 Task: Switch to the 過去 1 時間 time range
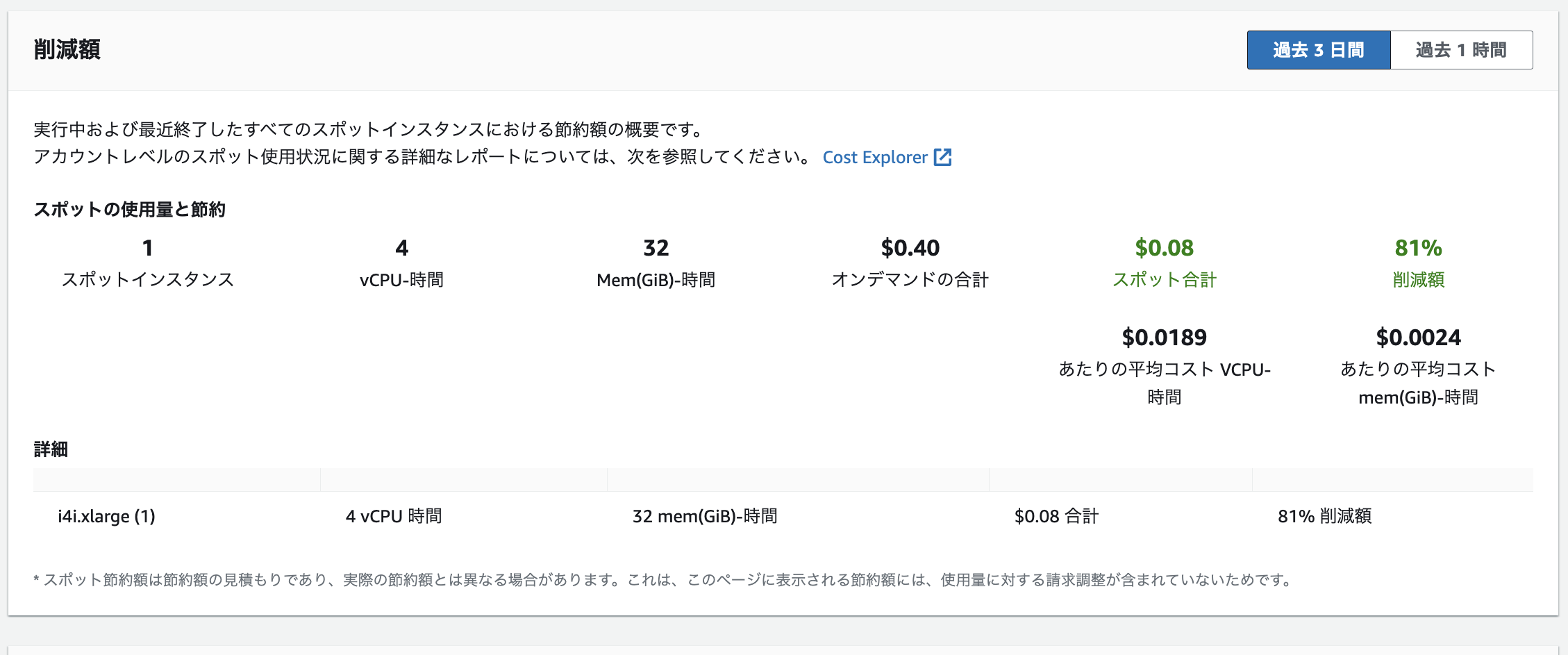click(x=1461, y=50)
